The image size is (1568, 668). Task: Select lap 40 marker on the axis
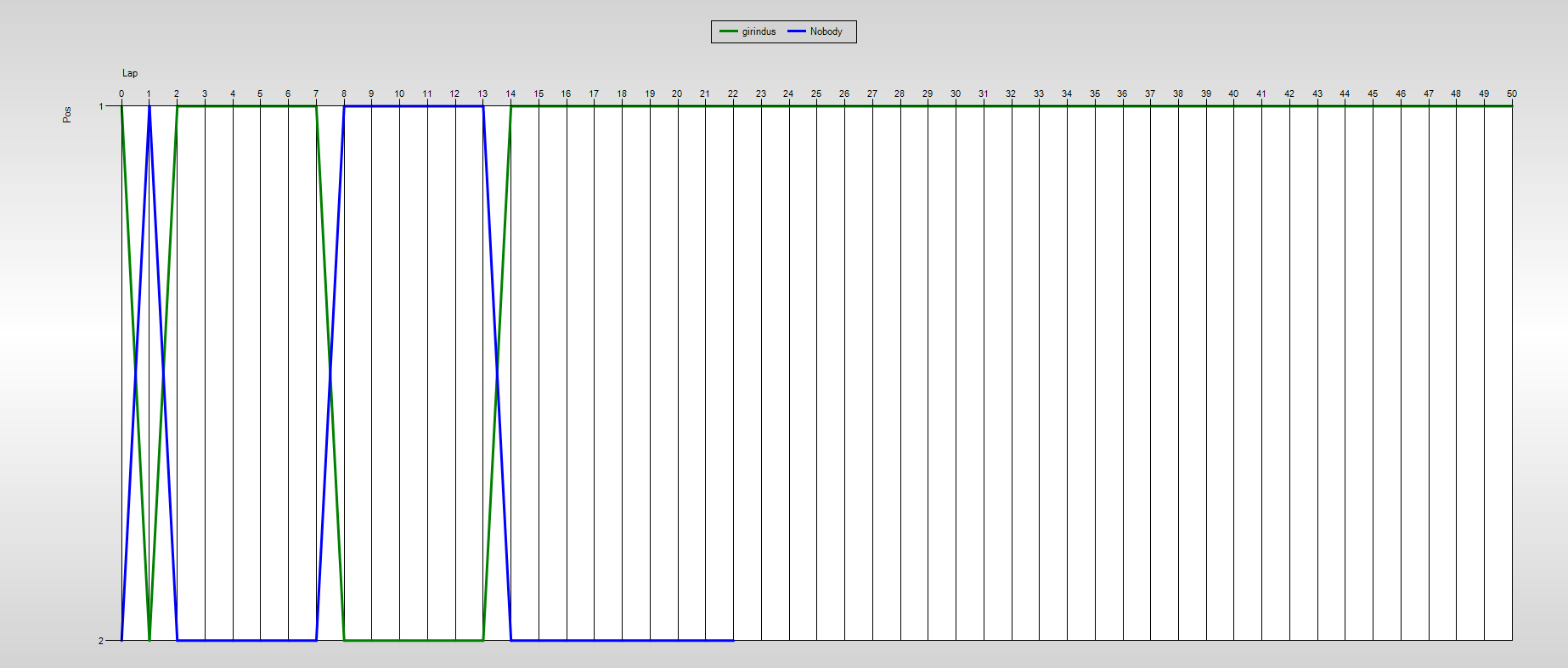pyautogui.click(x=1233, y=93)
